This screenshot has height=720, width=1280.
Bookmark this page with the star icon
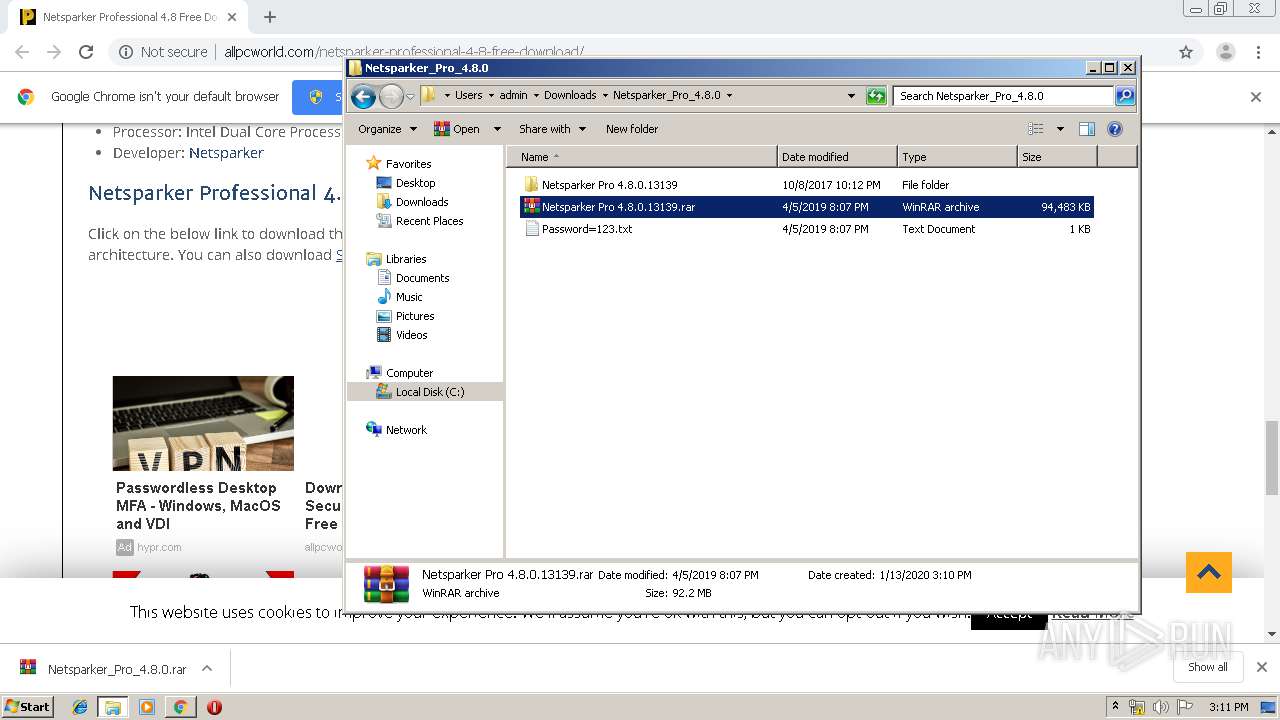tap(1186, 52)
